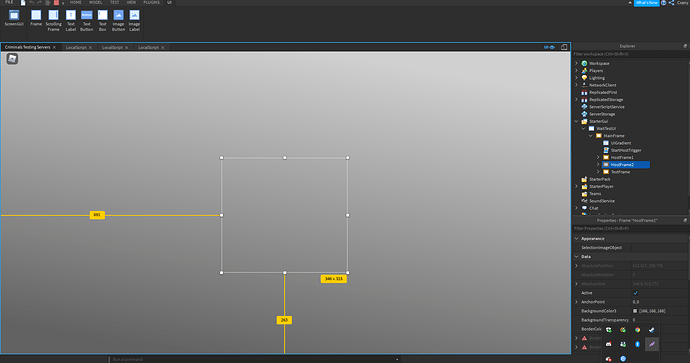Expand the Workspace node

click(577, 63)
